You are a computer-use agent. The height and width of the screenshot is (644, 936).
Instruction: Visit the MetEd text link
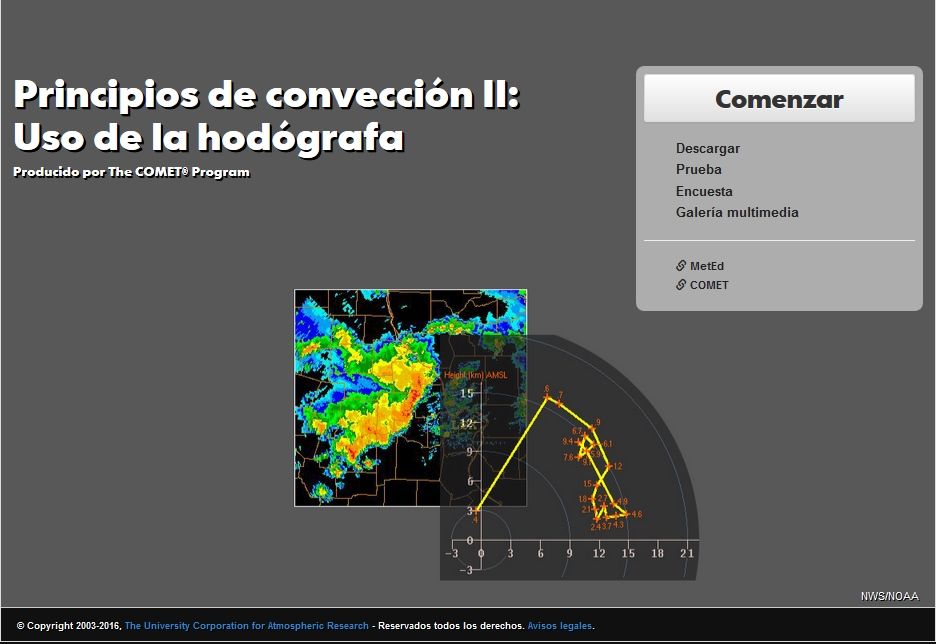(x=707, y=266)
